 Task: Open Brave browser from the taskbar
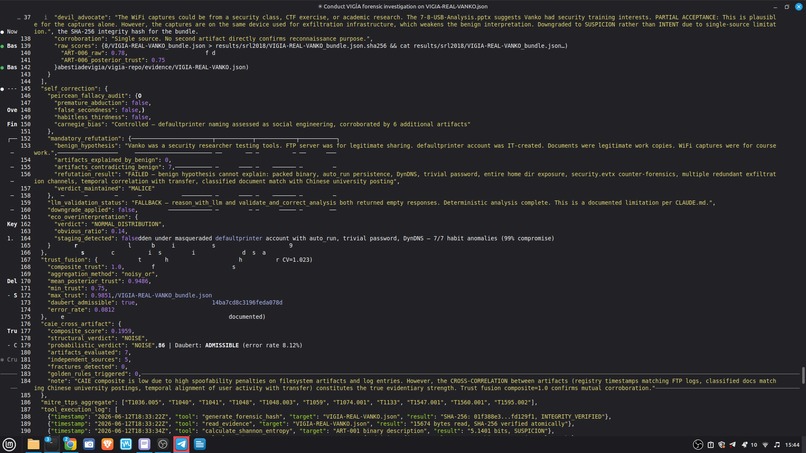click(107, 444)
